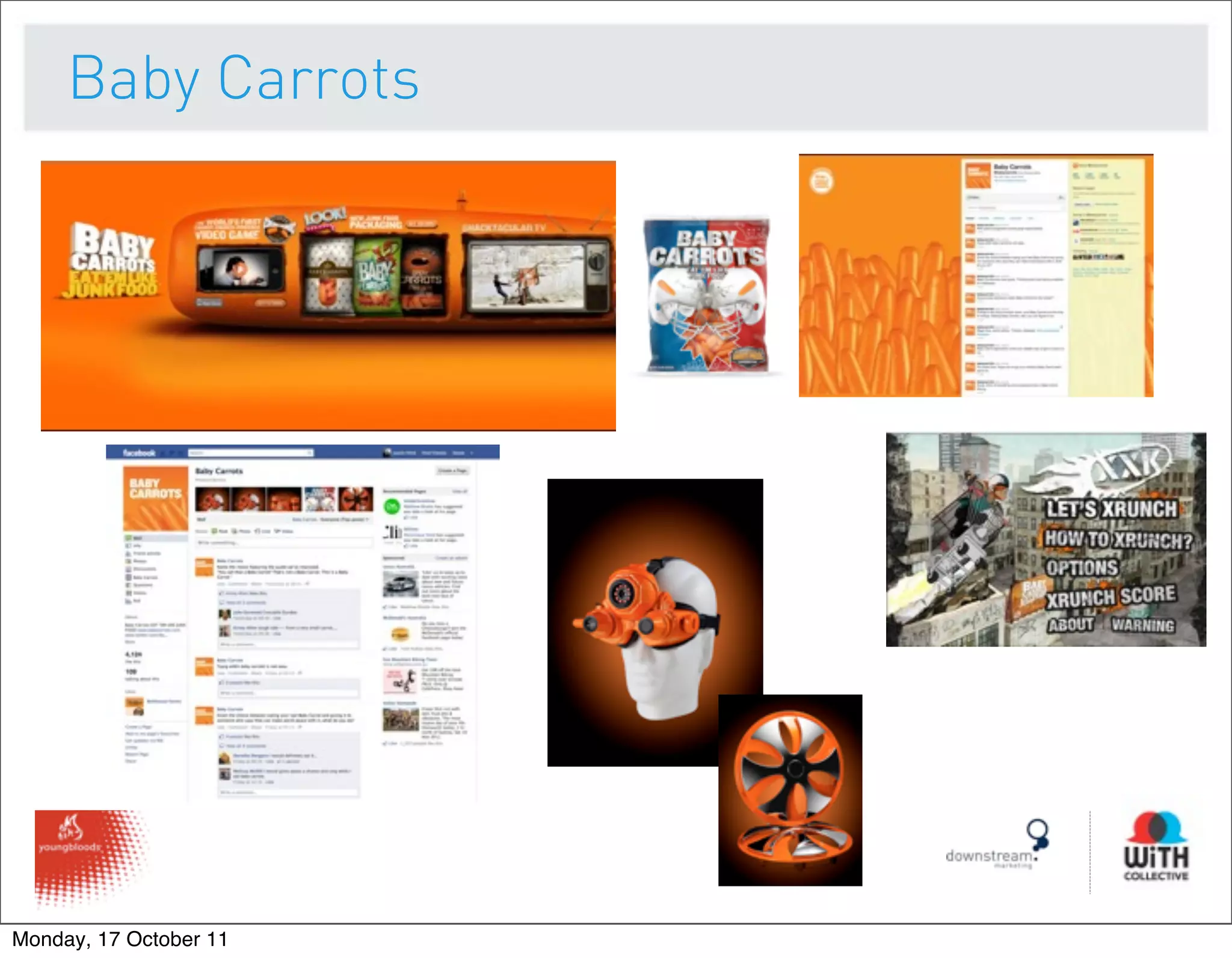This screenshot has height=958, width=1232.
Task: Click the XXK game logo
Action: (1106, 468)
